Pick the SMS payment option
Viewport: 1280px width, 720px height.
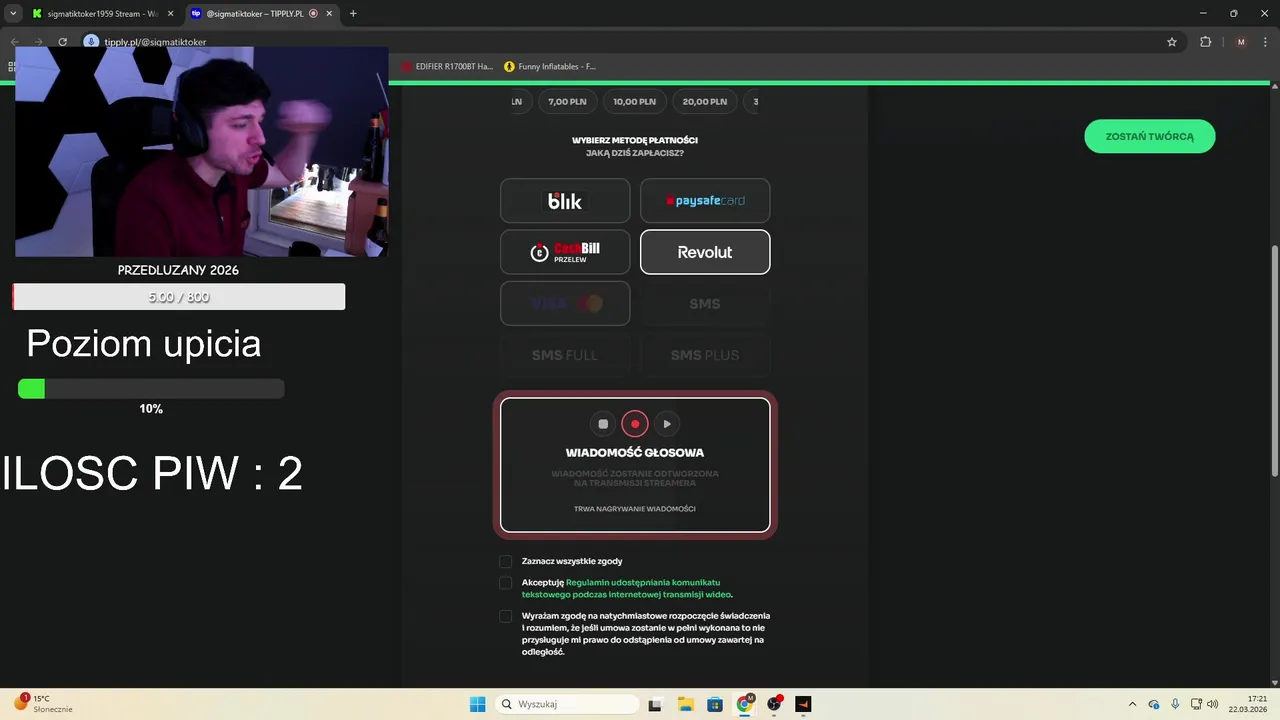705,304
